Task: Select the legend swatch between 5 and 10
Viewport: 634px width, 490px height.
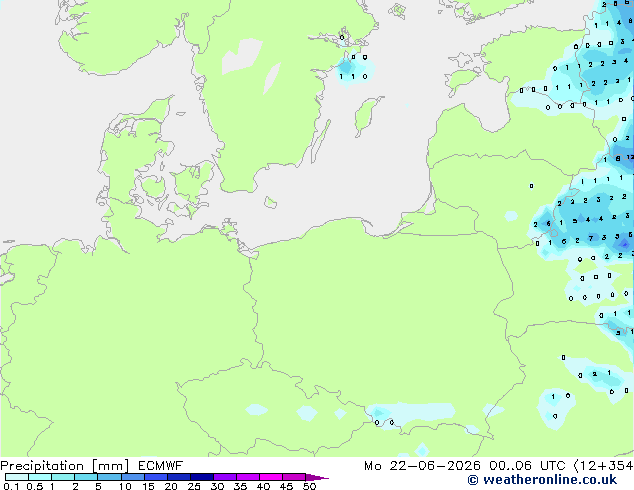Action: tap(109, 477)
